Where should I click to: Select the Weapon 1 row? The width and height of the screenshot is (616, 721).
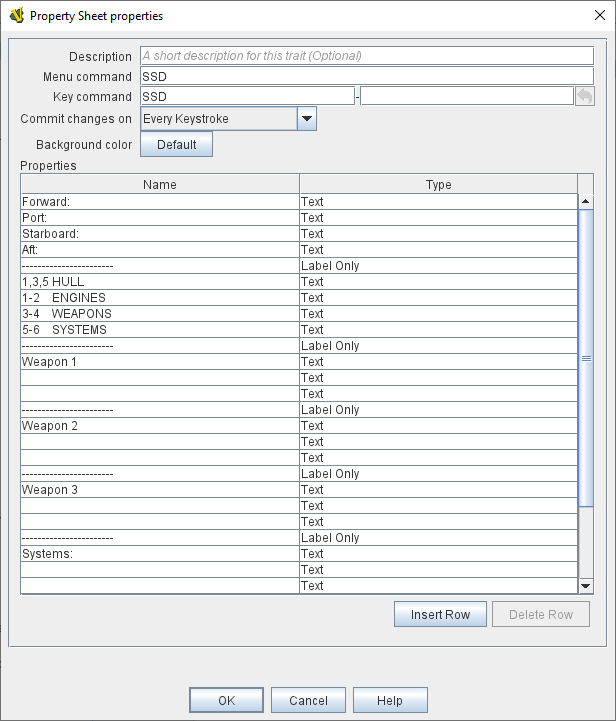tap(160, 362)
